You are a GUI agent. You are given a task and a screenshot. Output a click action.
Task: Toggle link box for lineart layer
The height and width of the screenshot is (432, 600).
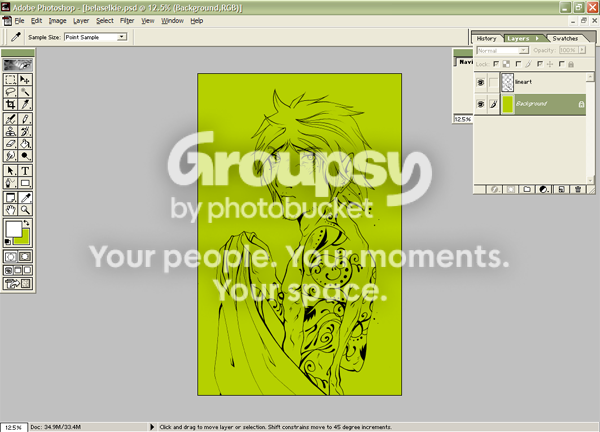click(x=494, y=82)
